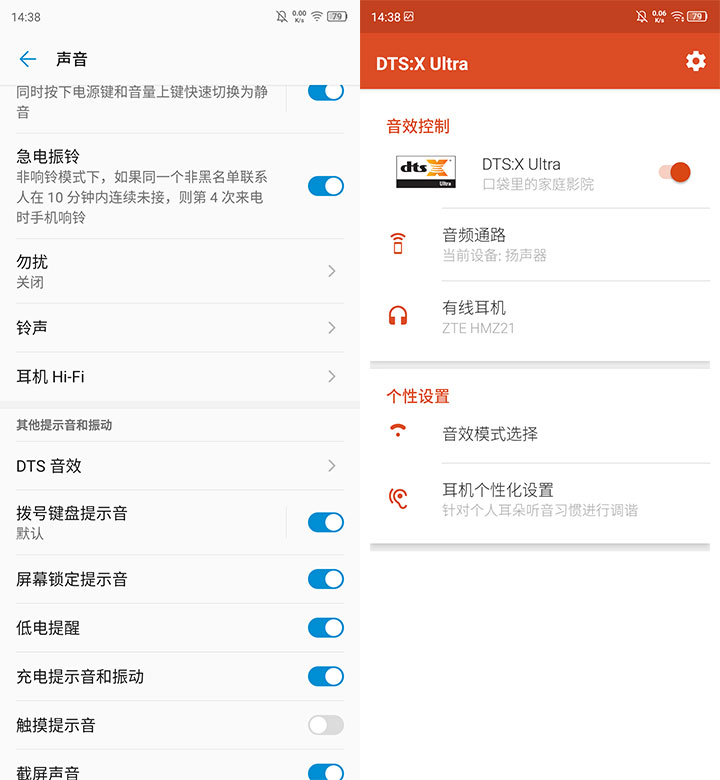The image size is (720, 780).
Task: Tap the 个性设置 section heading
Action: coord(418,396)
